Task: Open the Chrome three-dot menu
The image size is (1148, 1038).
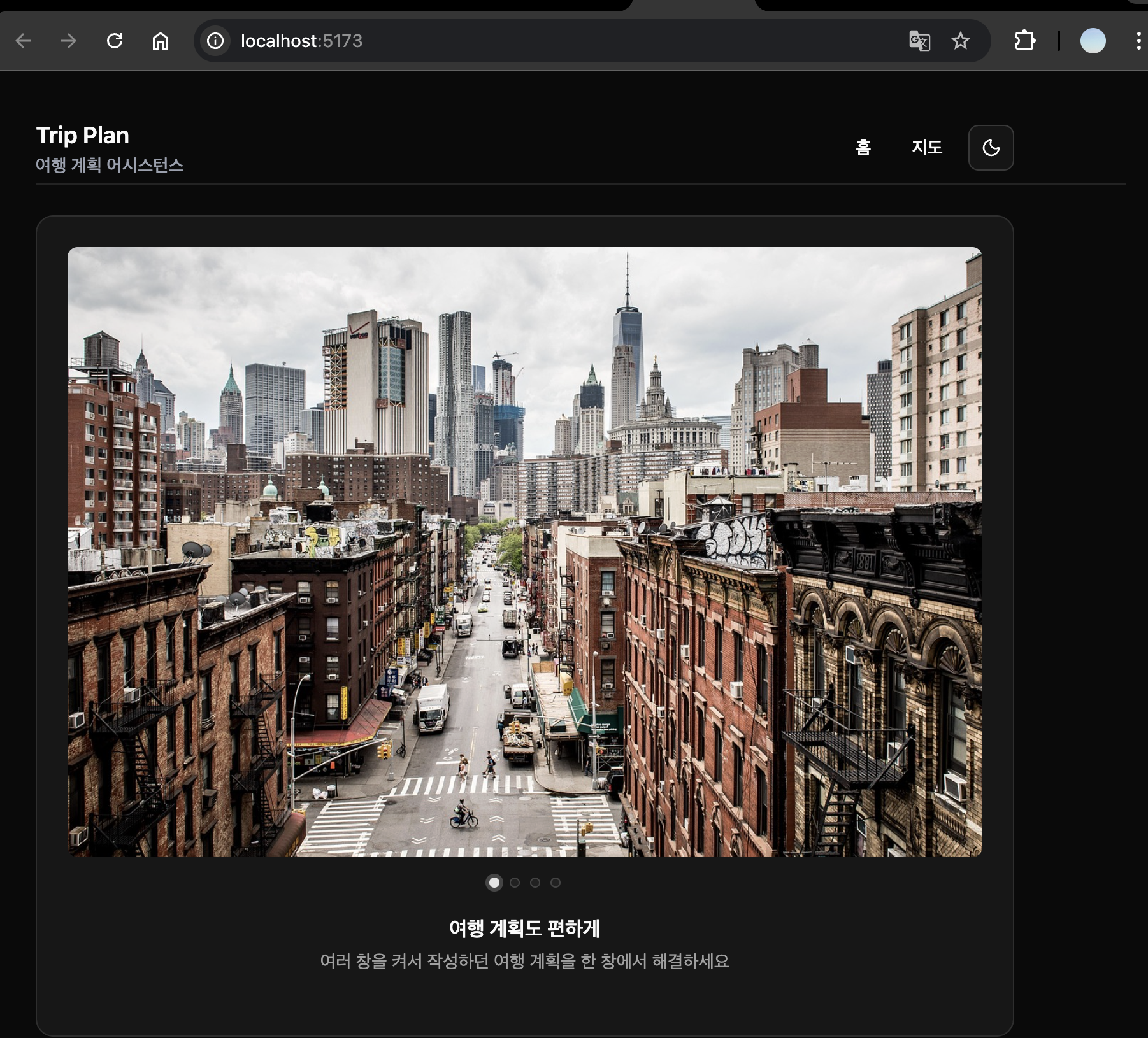Action: pyautogui.click(x=1137, y=41)
